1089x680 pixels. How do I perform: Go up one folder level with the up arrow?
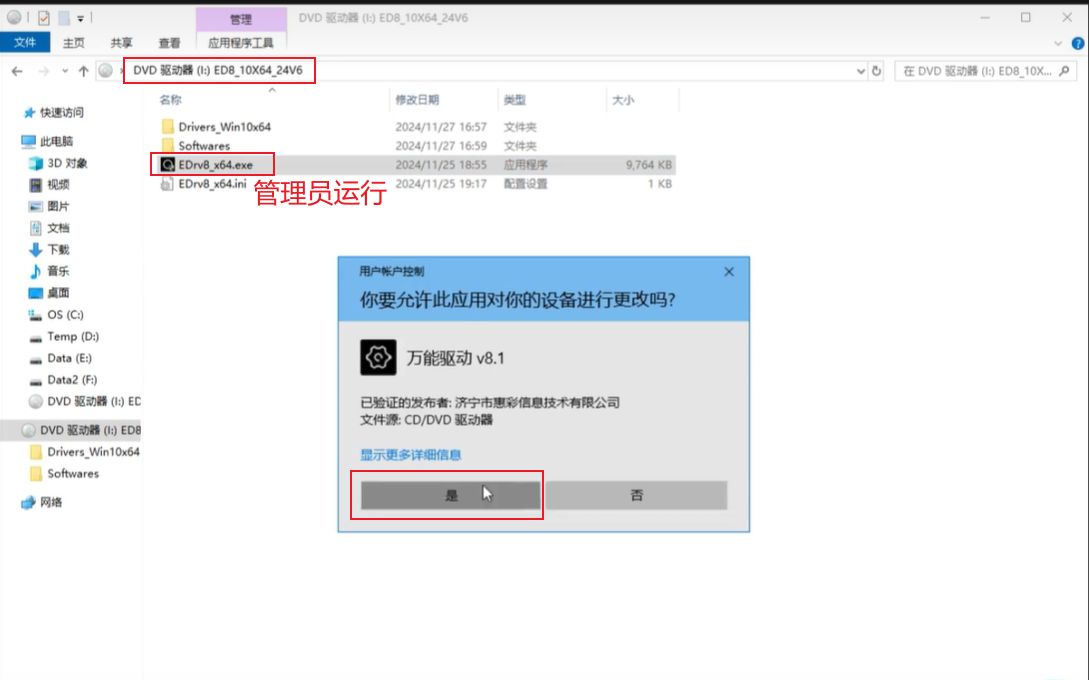(x=83, y=71)
